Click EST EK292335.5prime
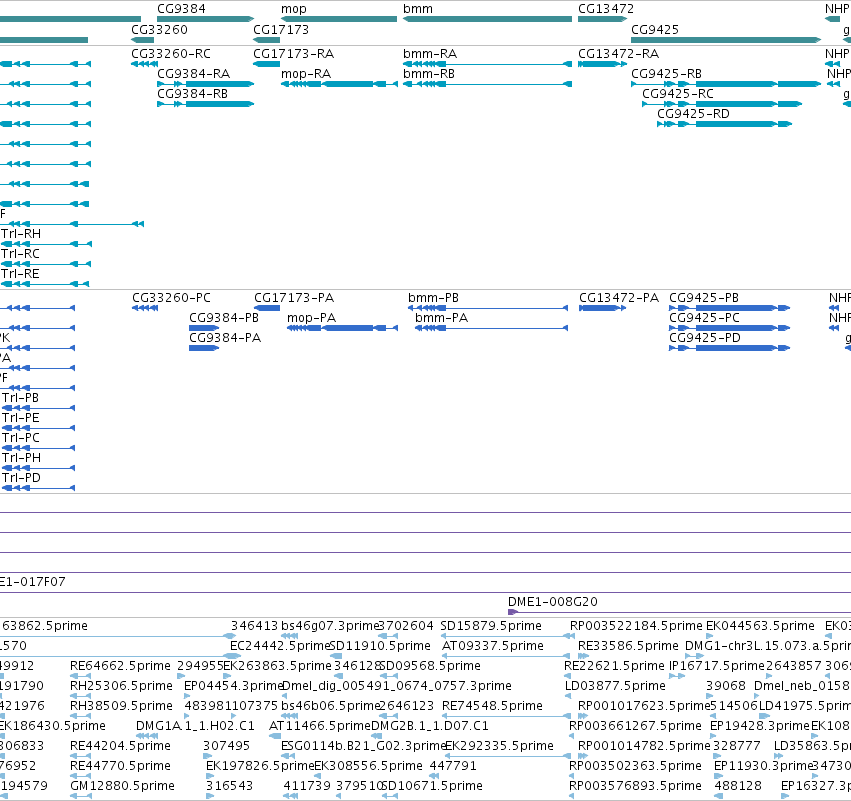The image size is (851, 801). (499, 746)
